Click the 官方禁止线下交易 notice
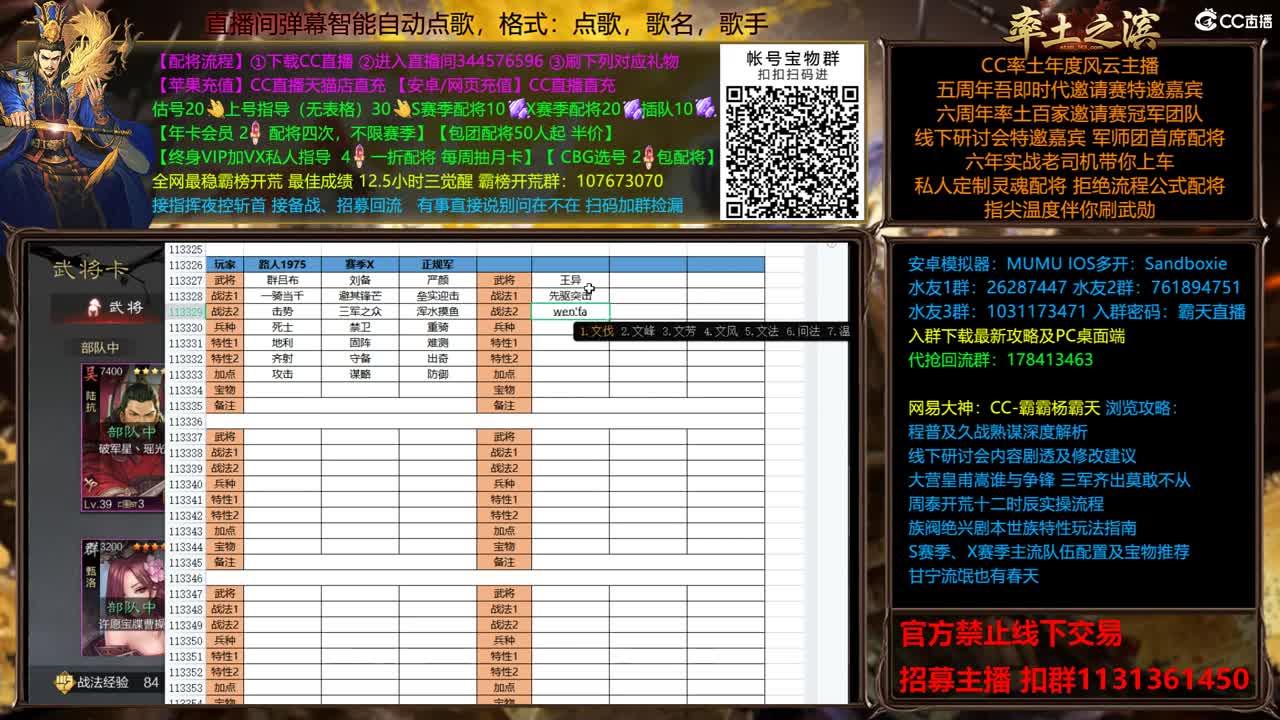Viewport: 1280px width, 720px height. 1011,634
